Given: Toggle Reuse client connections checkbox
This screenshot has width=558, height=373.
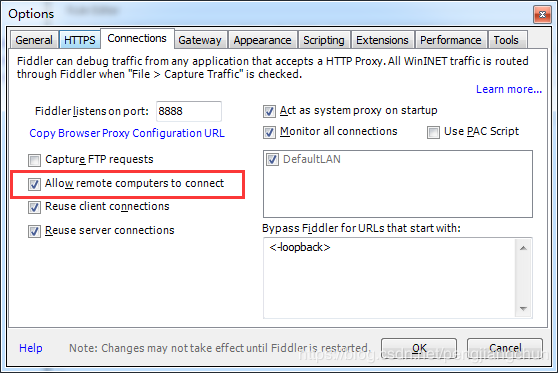Looking at the screenshot, I should click(x=35, y=207).
